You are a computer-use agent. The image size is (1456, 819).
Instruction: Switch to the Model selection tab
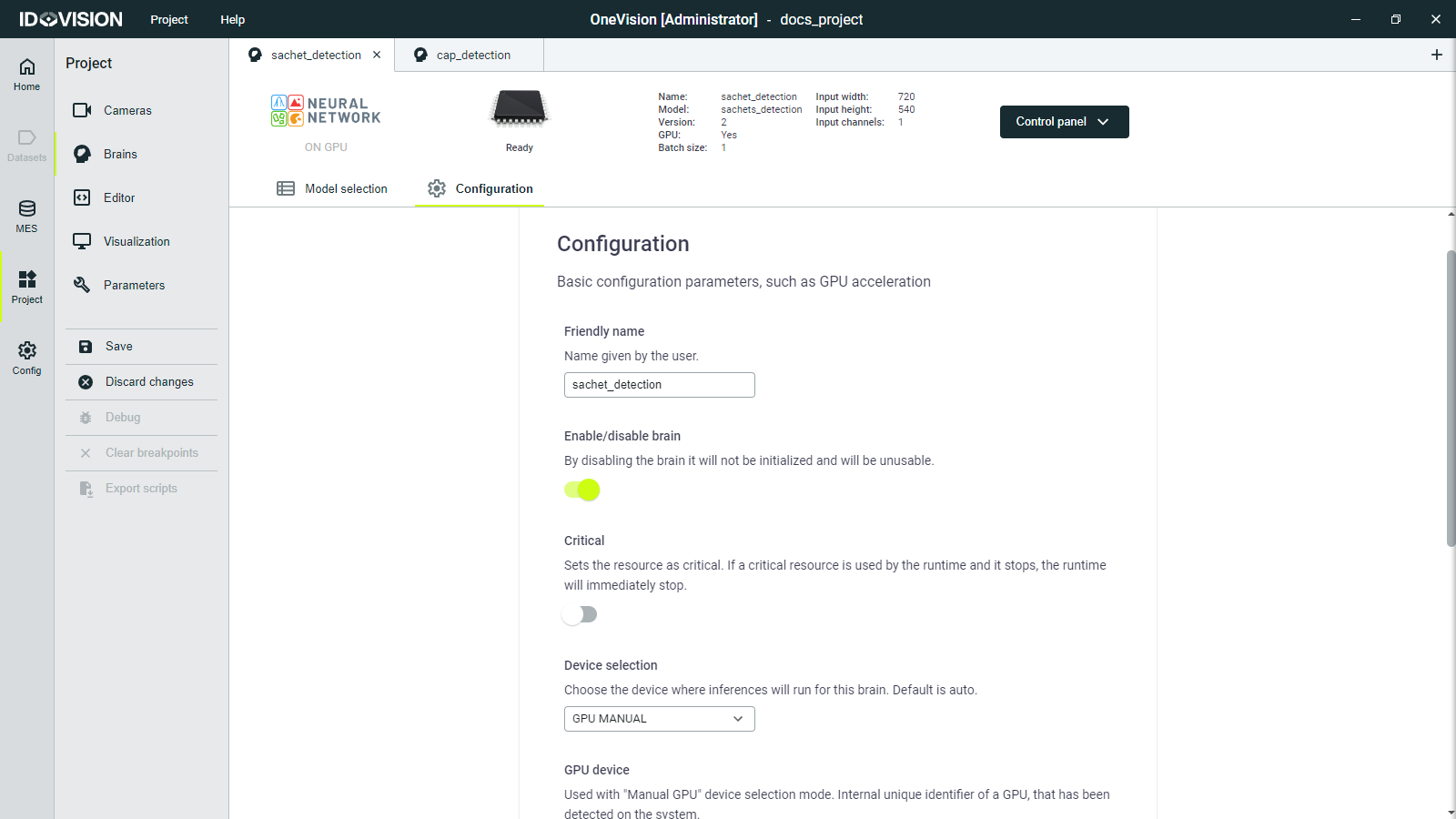click(x=332, y=188)
